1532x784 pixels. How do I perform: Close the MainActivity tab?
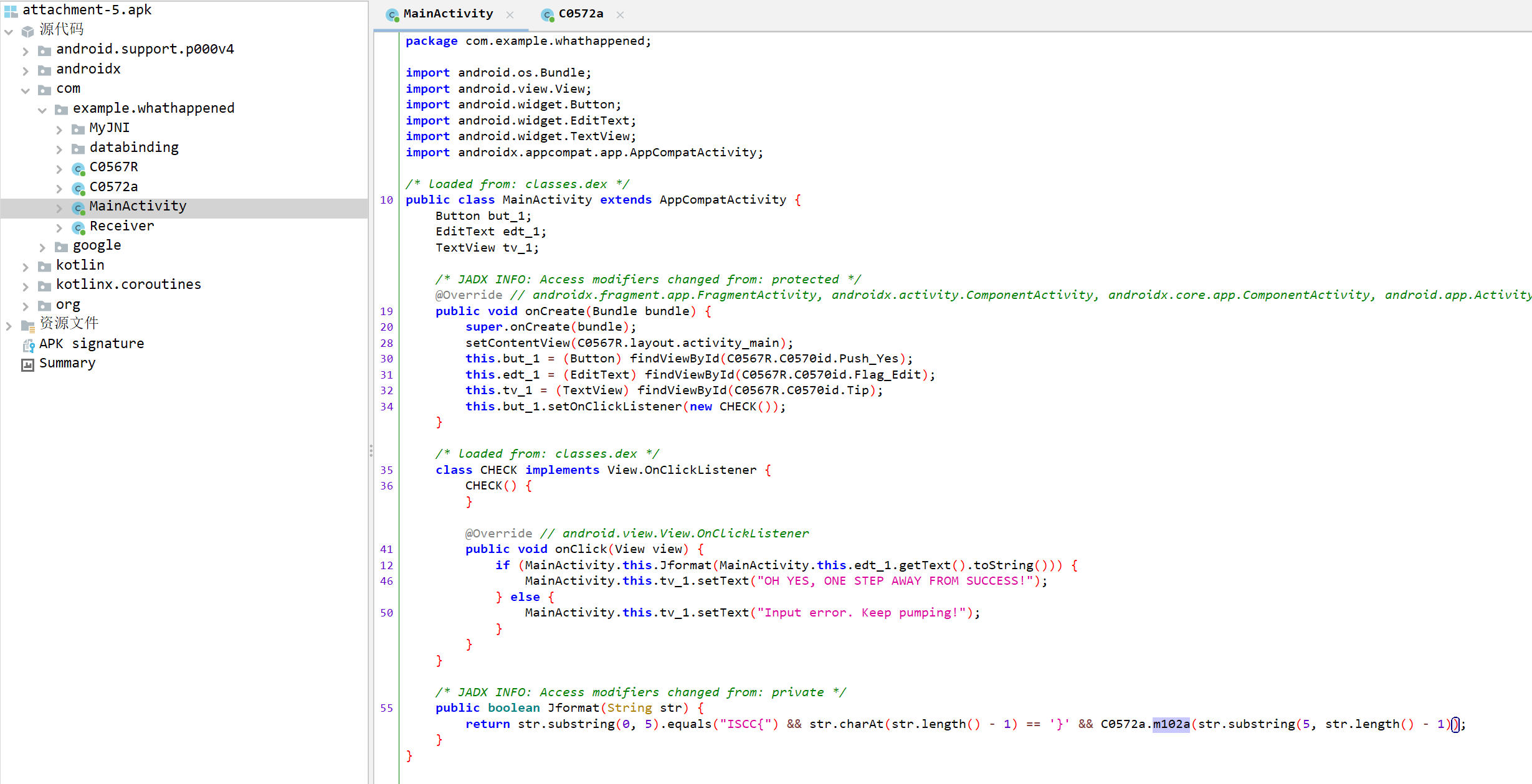510,15
